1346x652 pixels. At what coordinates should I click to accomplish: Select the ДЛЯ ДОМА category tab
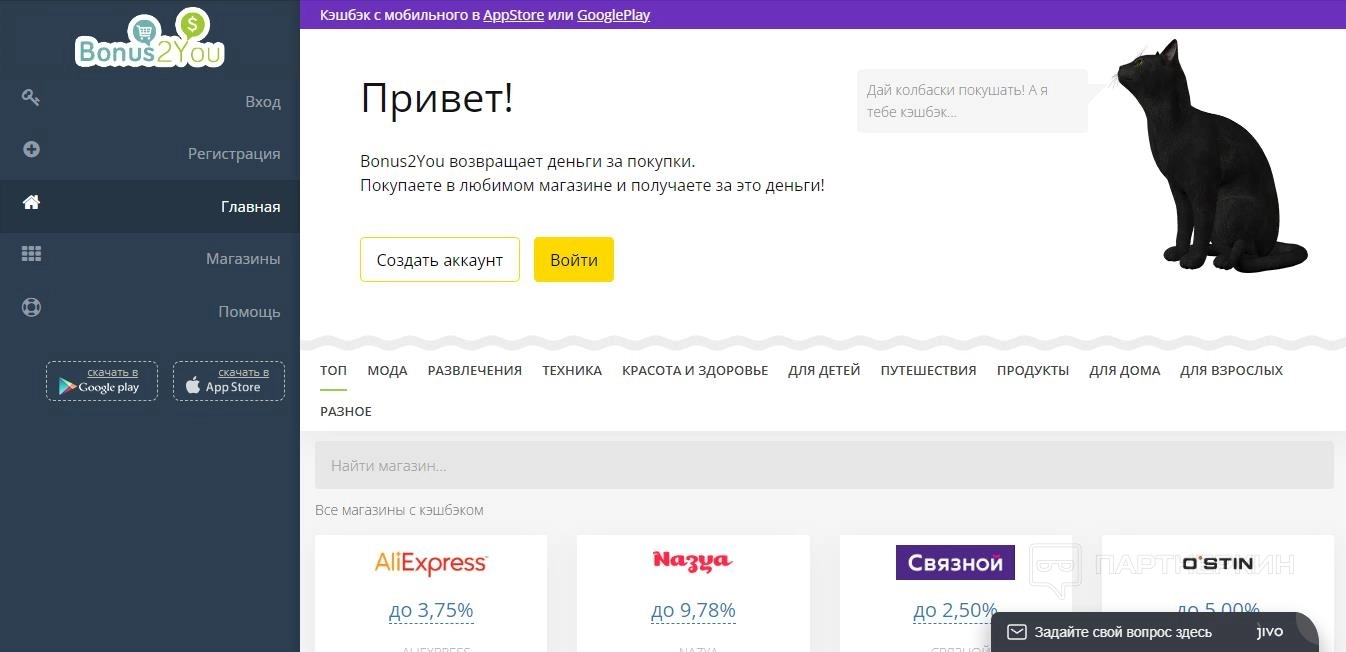[x=1125, y=370]
